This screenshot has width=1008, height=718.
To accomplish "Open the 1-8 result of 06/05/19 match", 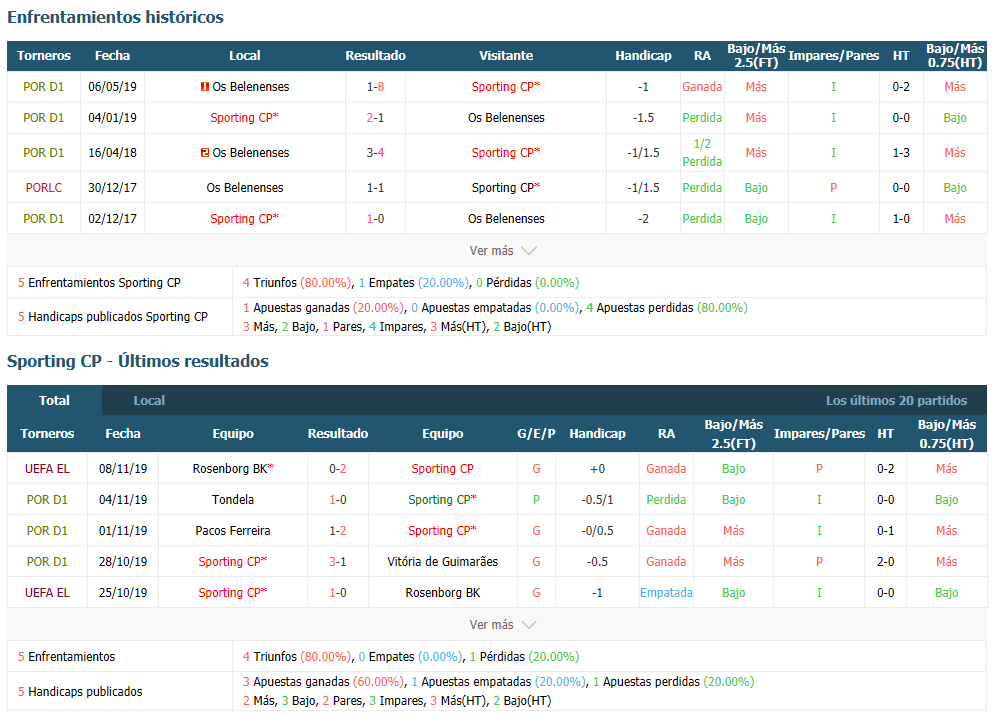I will click(375, 87).
